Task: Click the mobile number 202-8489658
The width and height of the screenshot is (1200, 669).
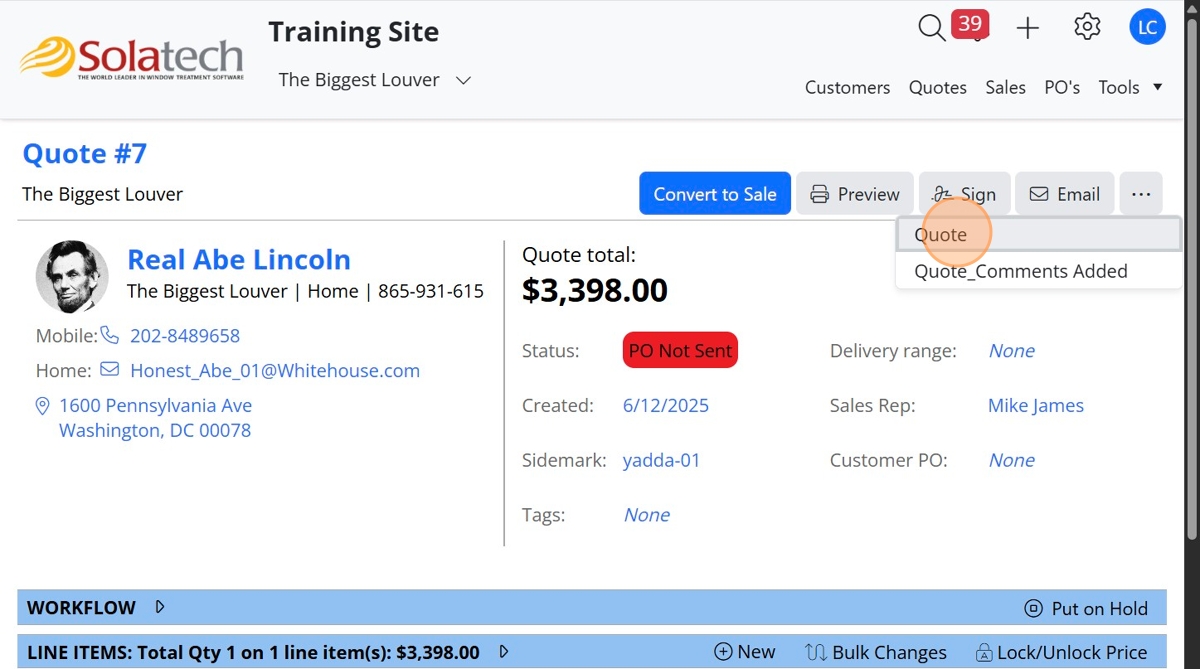Action: (x=185, y=335)
